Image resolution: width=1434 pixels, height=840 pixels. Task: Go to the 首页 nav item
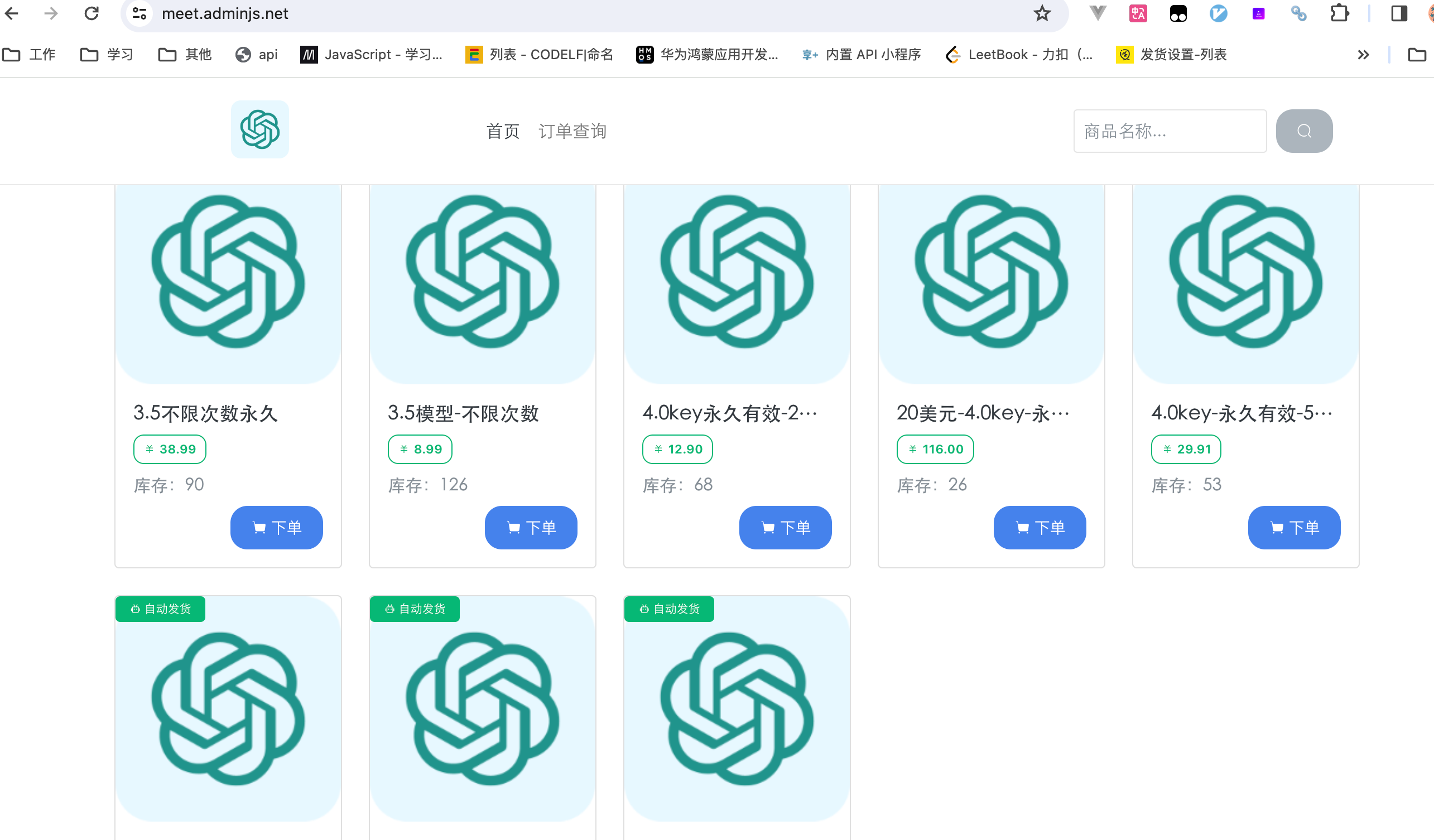point(503,132)
